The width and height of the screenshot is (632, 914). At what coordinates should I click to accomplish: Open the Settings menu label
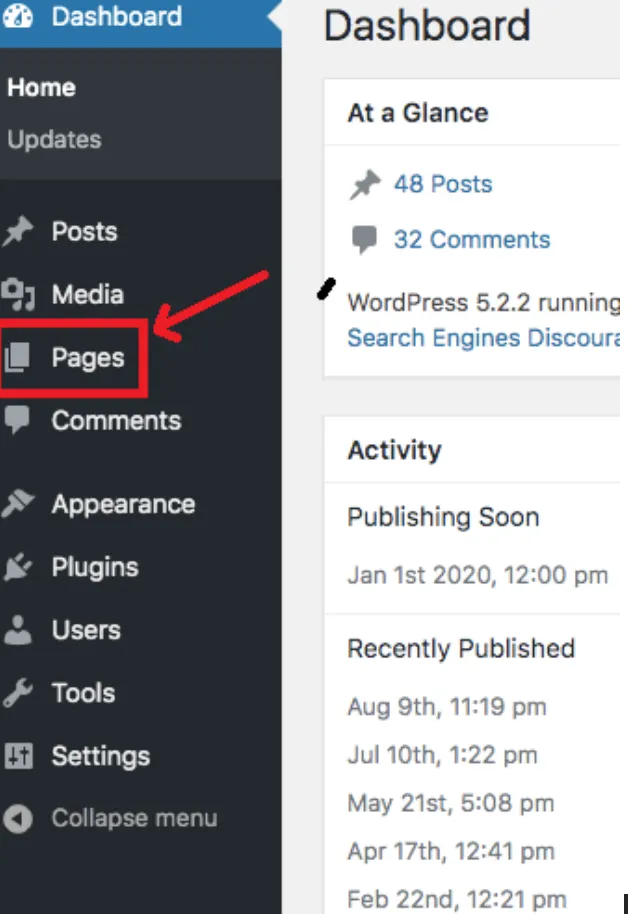click(101, 756)
